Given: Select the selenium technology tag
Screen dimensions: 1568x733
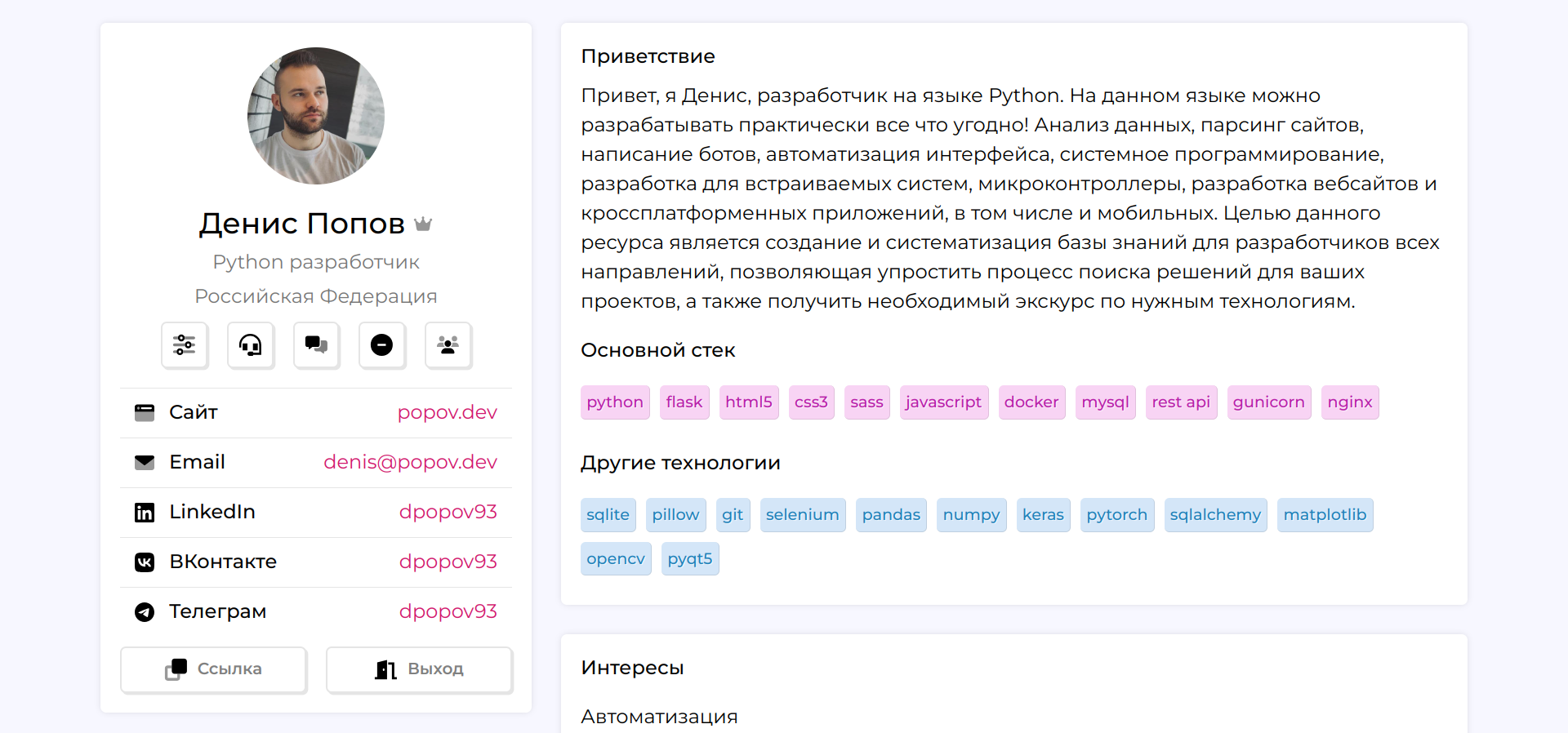Looking at the screenshot, I should click(x=803, y=515).
